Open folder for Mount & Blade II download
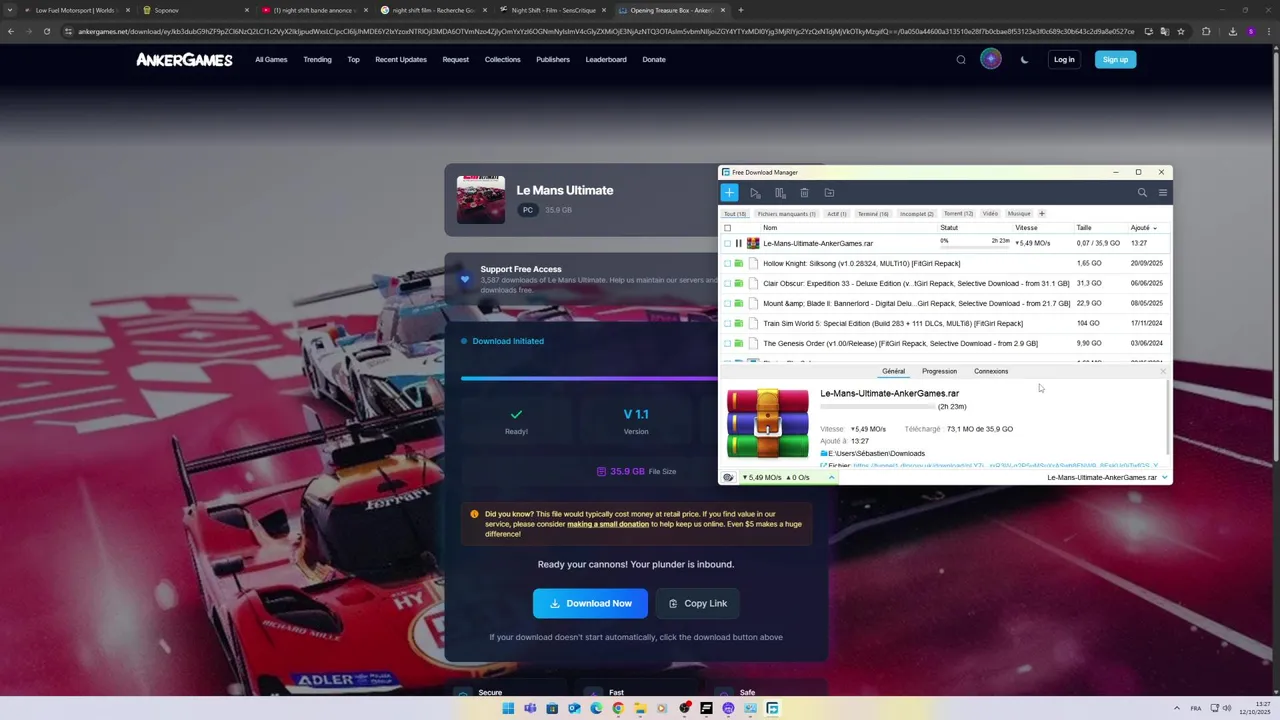Screen dimensions: 1280x720 coord(739,303)
